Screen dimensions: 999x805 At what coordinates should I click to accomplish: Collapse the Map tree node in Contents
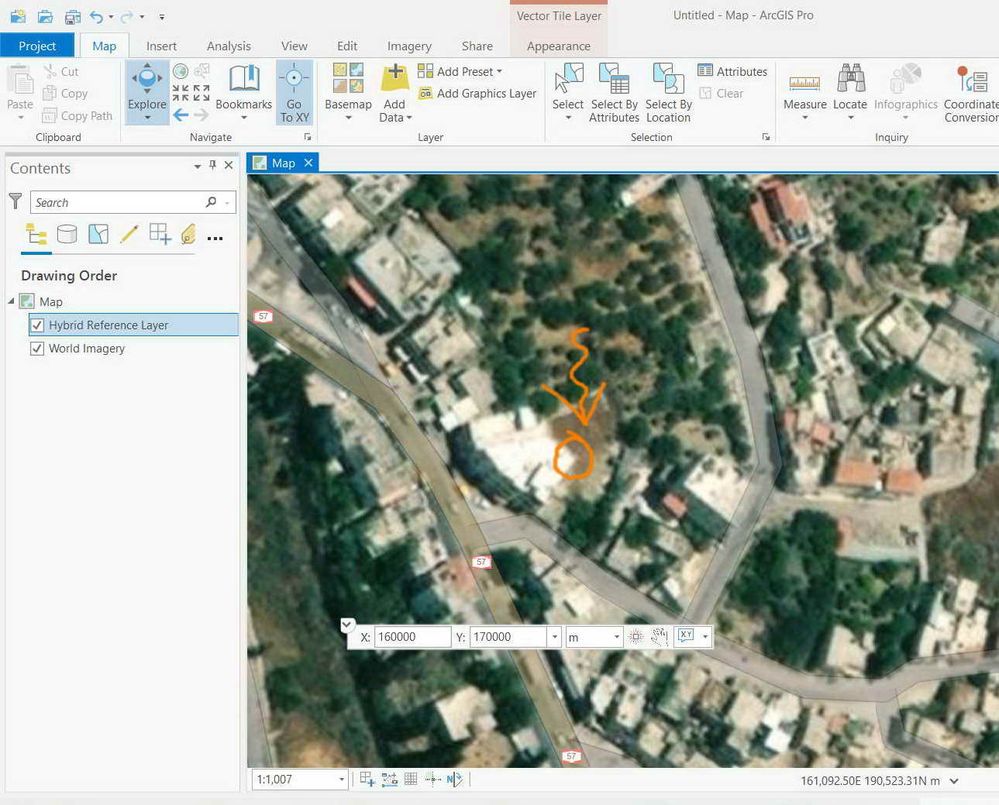(x=10, y=301)
